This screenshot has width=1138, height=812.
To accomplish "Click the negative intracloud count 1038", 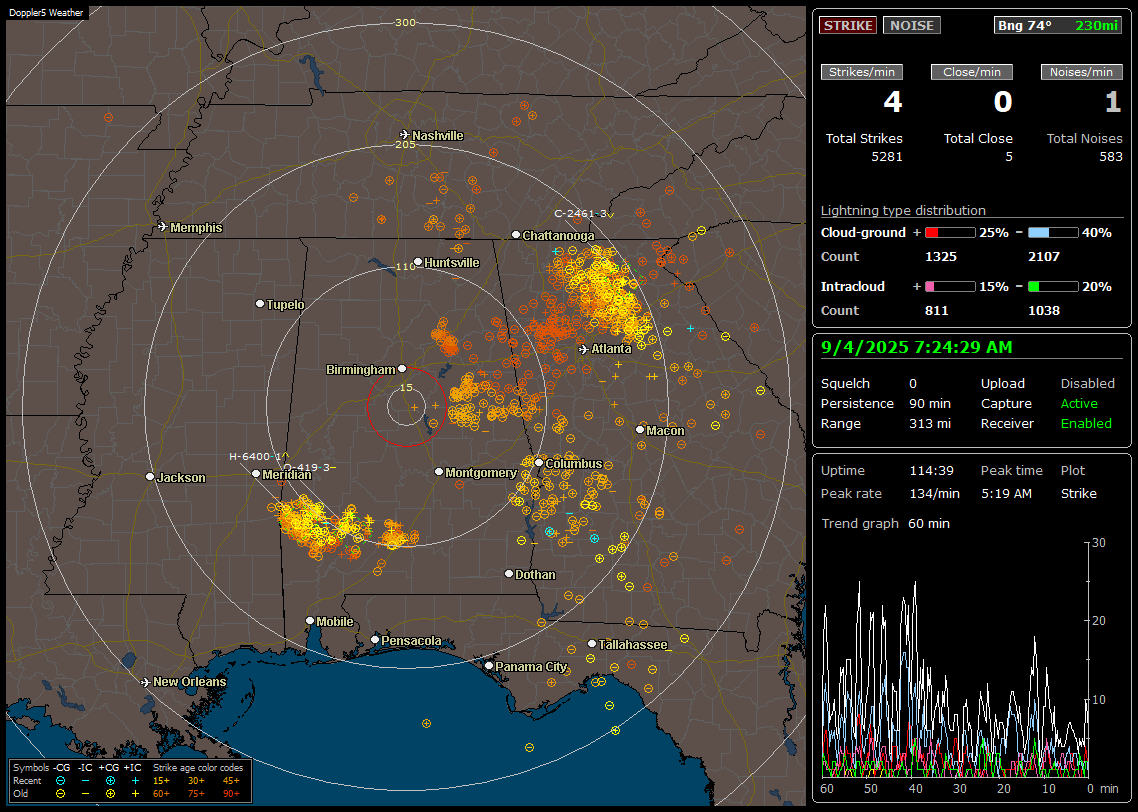I will point(1044,311).
